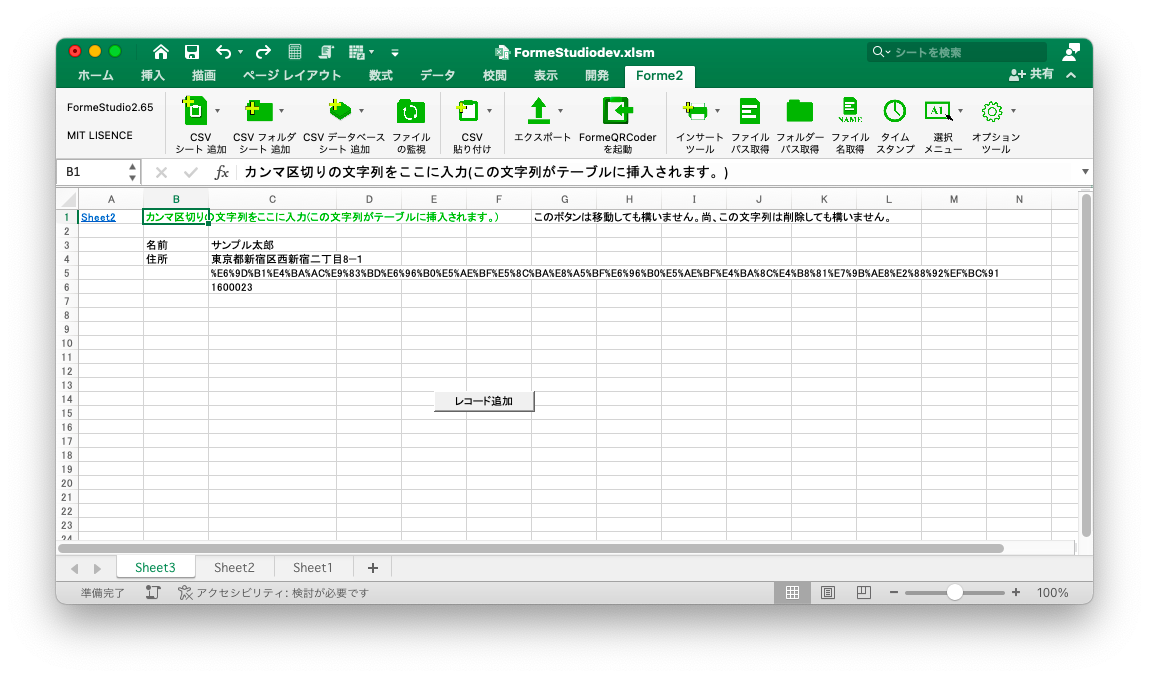Switch to page layout view in status bar

tap(827, 593)
